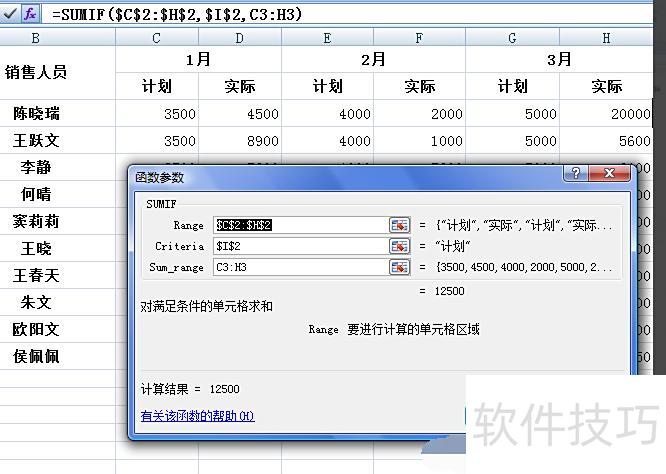This screenshot has height=474, width=666.
Task: Select 计划 cell under 2月
Action: tap(327, 86)
